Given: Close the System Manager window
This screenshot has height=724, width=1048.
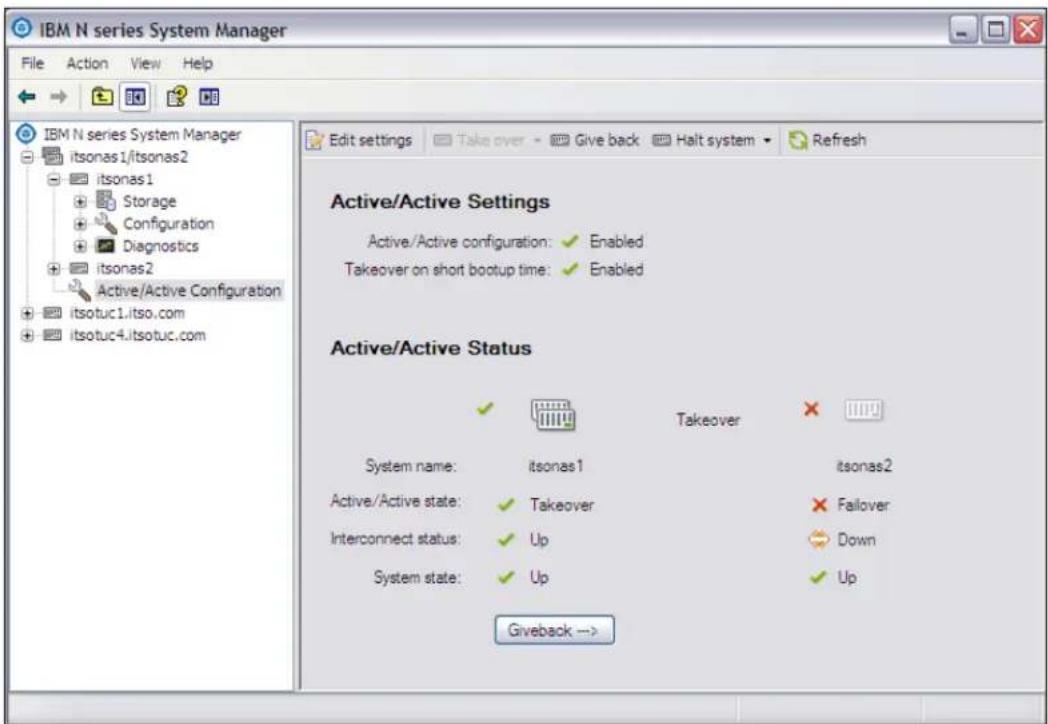Looking at the screenshot, I should 1027,31.
